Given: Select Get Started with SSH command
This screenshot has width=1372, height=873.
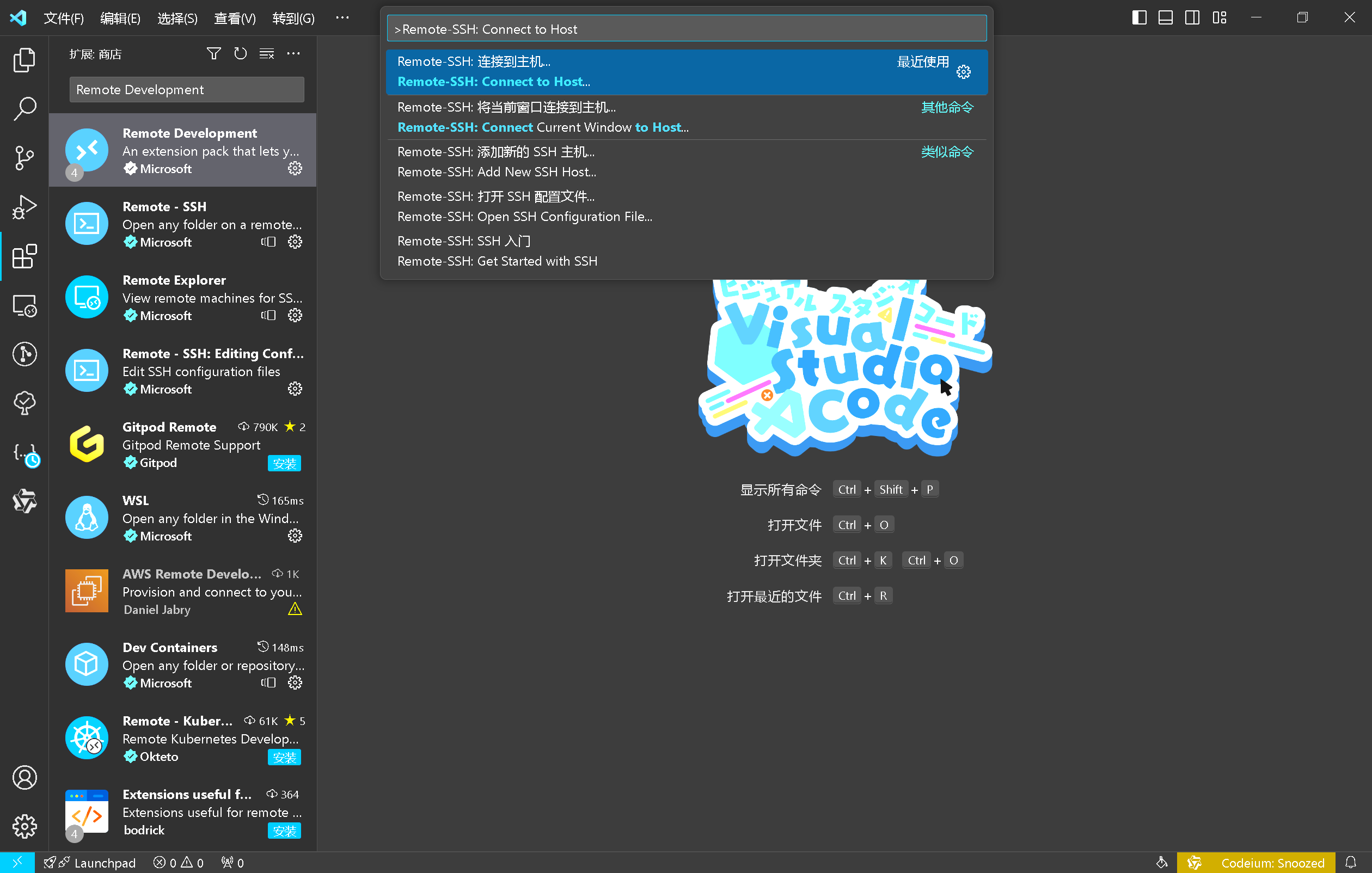Looking at the screenshot, I should 687,251.
